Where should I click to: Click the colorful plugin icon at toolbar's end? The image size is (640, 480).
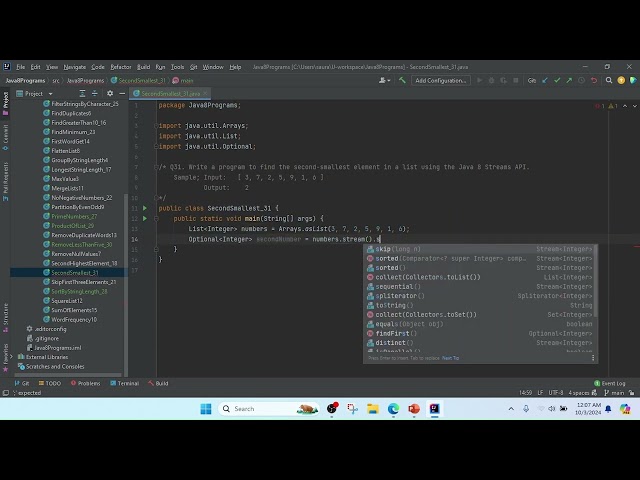click(633, 80)
